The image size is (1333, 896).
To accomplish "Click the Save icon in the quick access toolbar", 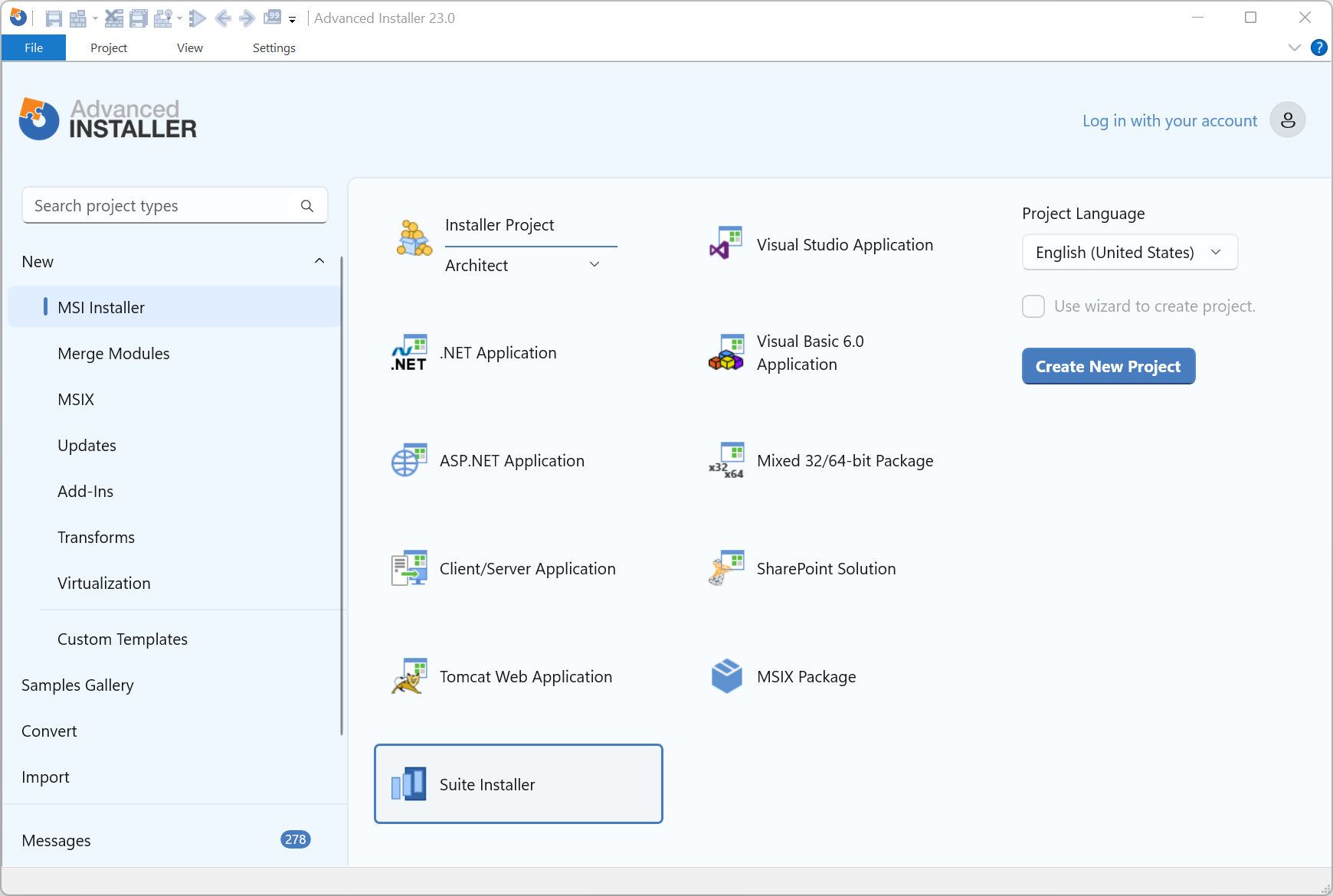I will (54, 18).
